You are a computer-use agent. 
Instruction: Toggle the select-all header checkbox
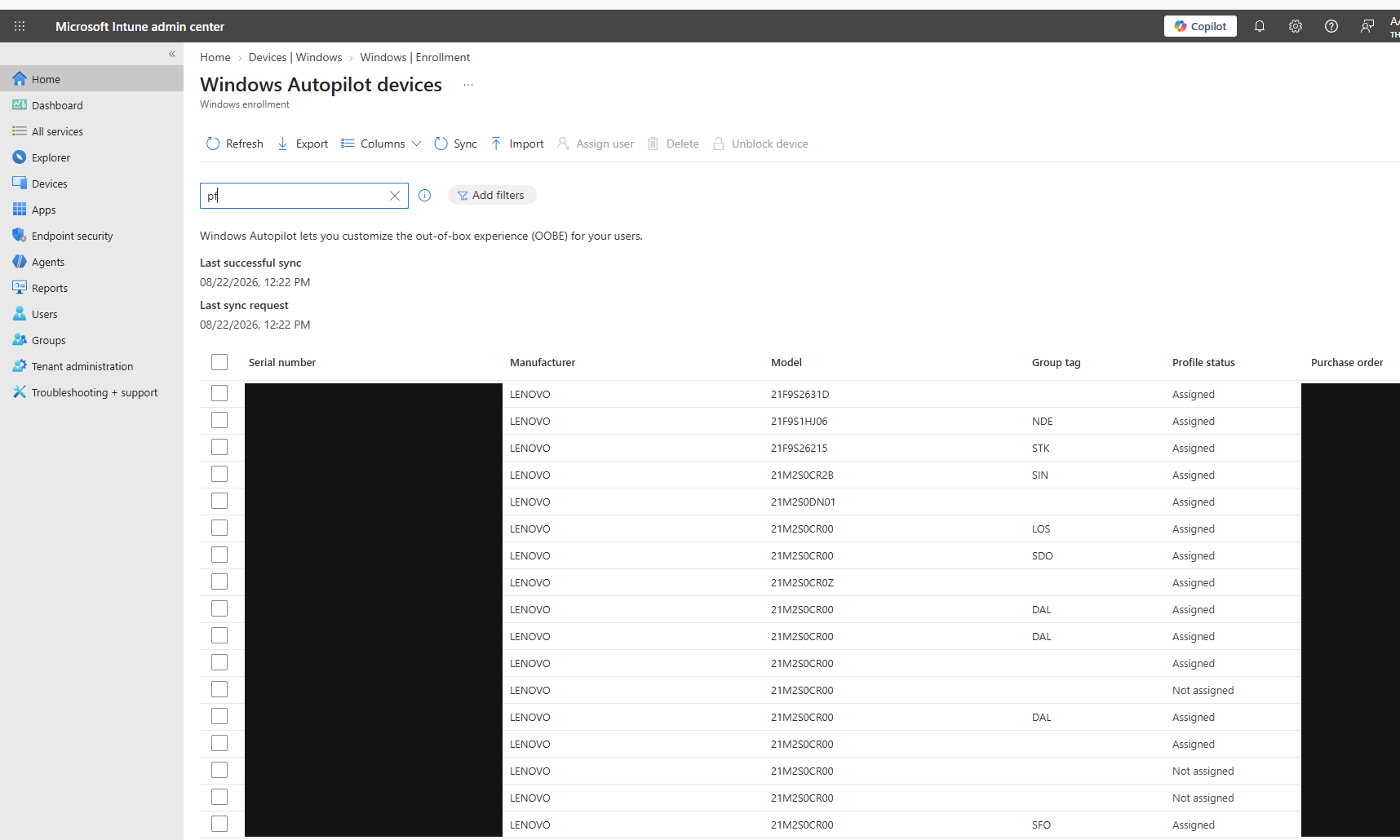(x=219, y=362)
